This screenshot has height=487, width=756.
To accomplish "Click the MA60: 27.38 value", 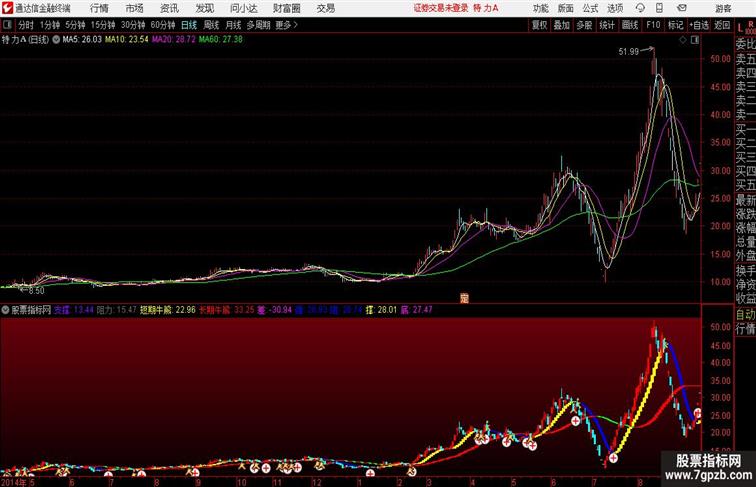I will (221, 40).
